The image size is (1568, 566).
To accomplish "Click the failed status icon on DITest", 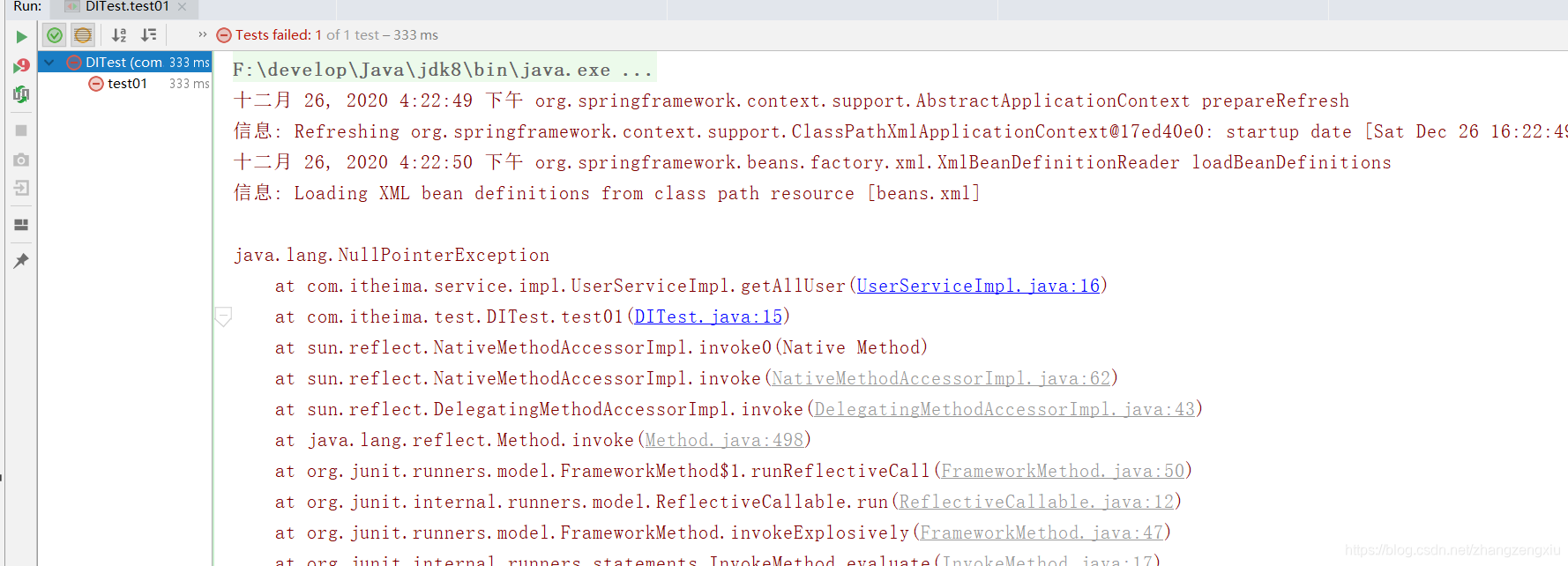I will click(x=75, y=62).
